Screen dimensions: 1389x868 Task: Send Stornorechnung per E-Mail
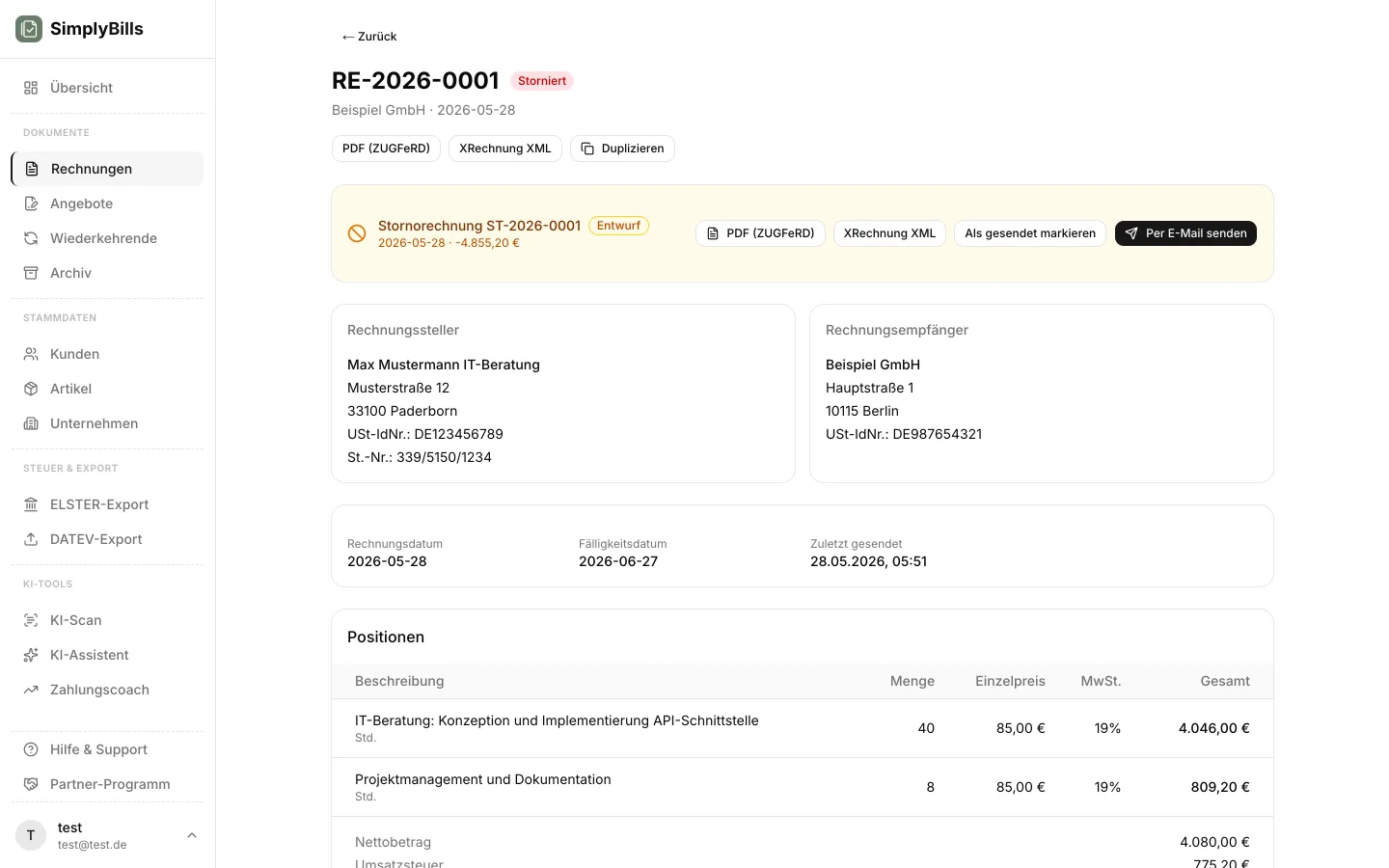[x=1185, y=233]
